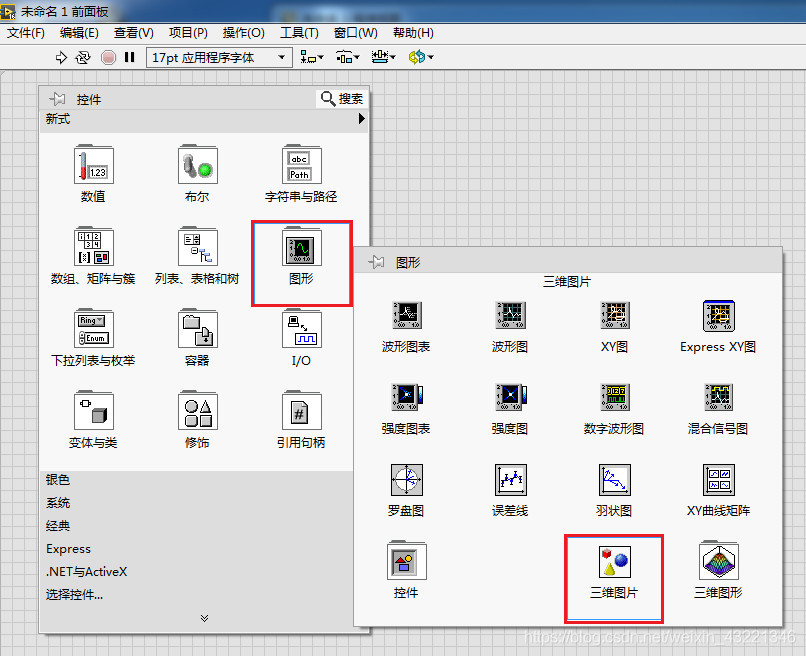
Task: Open the 字符串与路径 palette
Action: pos(301,165)
